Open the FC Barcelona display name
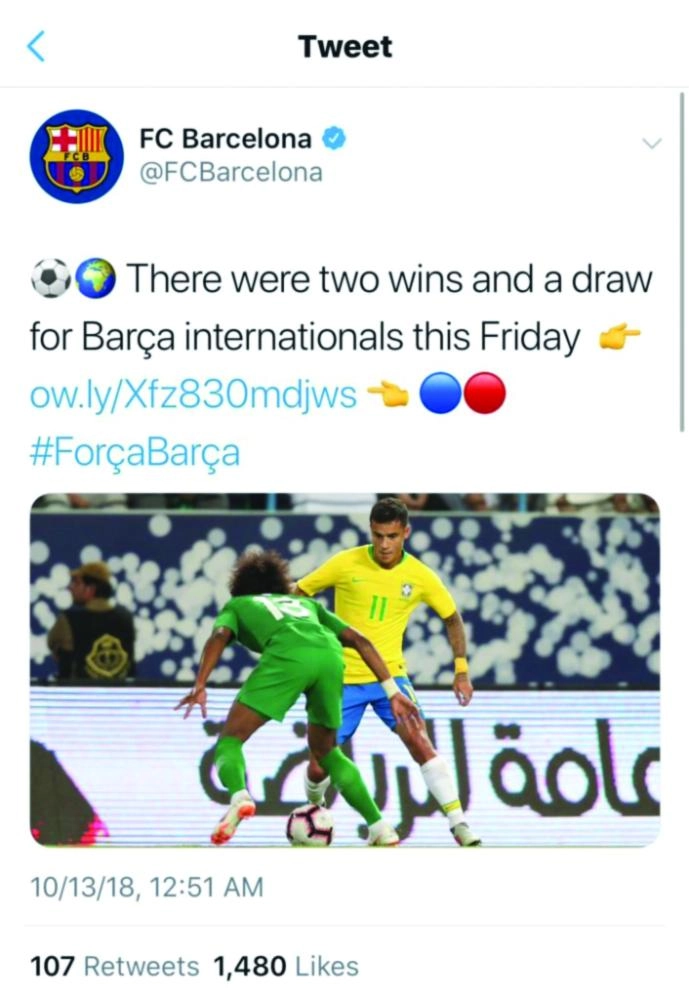This screenshot has width=689, height=1000. 225,138
